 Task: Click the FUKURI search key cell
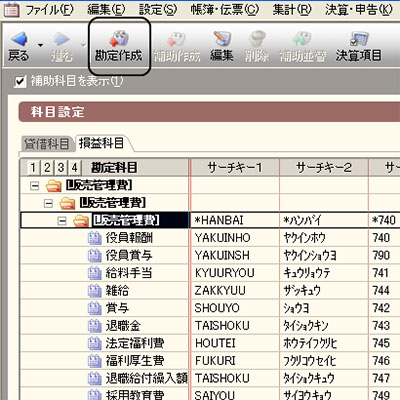(x=235, y=361)
